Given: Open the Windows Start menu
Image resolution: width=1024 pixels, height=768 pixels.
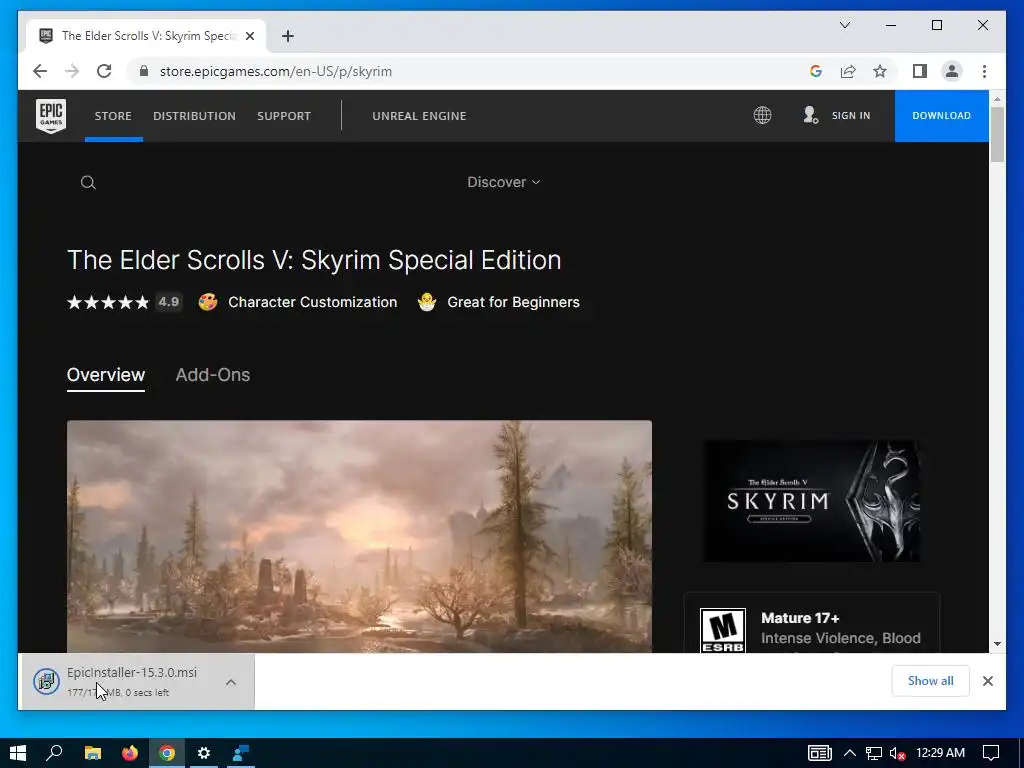Looking at the screenshot, I should point(18,753).
